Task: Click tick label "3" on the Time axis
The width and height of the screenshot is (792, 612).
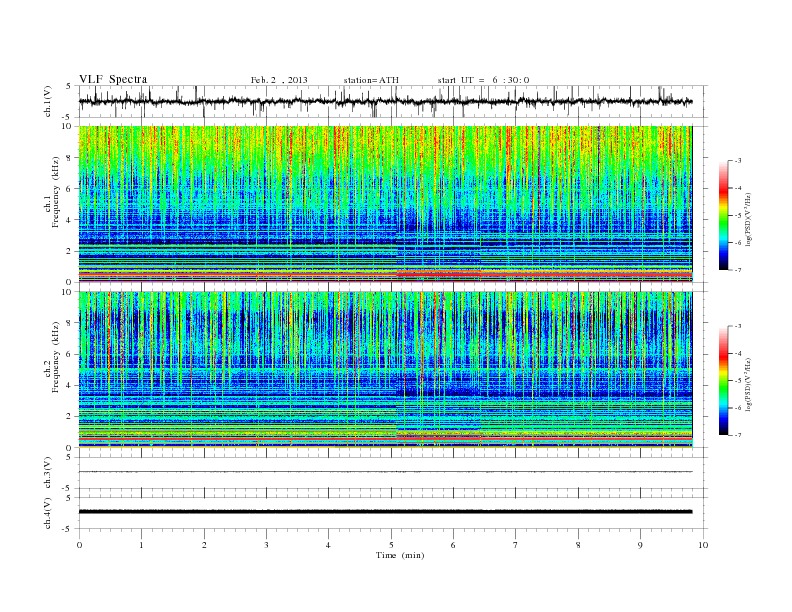Action: click(266, 545)
